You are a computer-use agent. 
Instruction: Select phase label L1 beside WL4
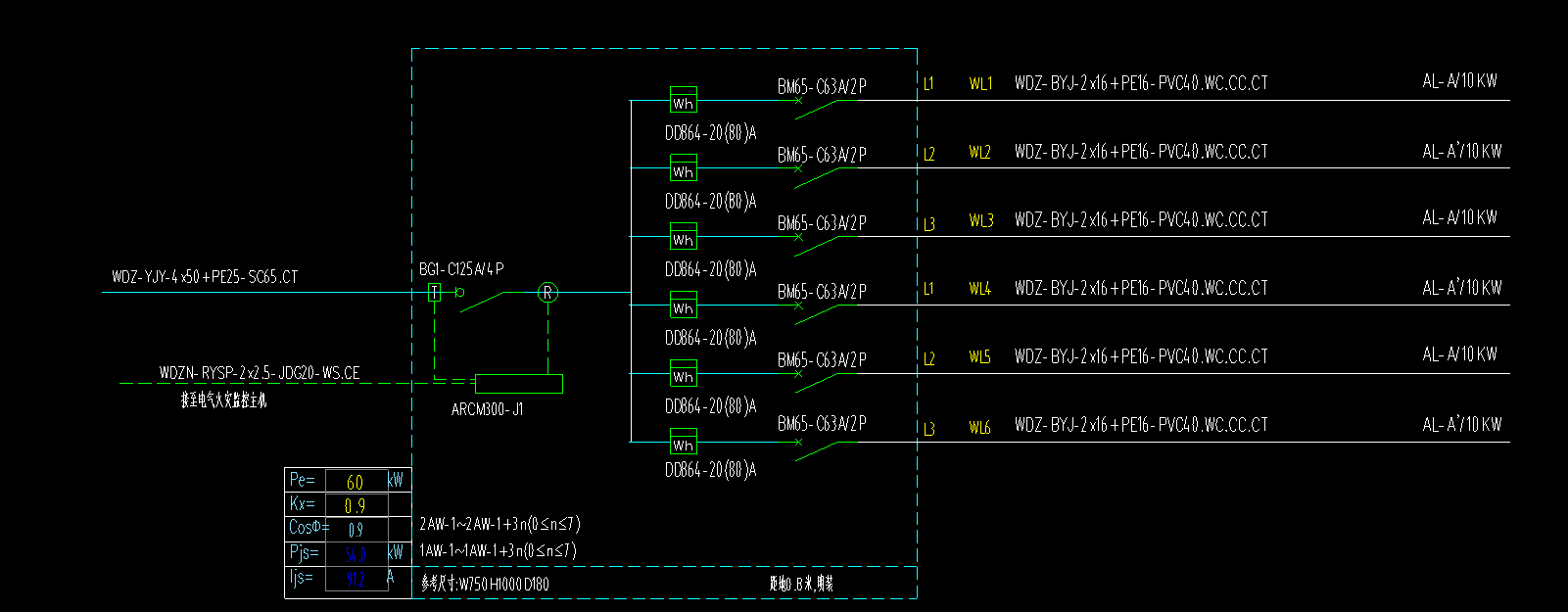coord(928,289)
